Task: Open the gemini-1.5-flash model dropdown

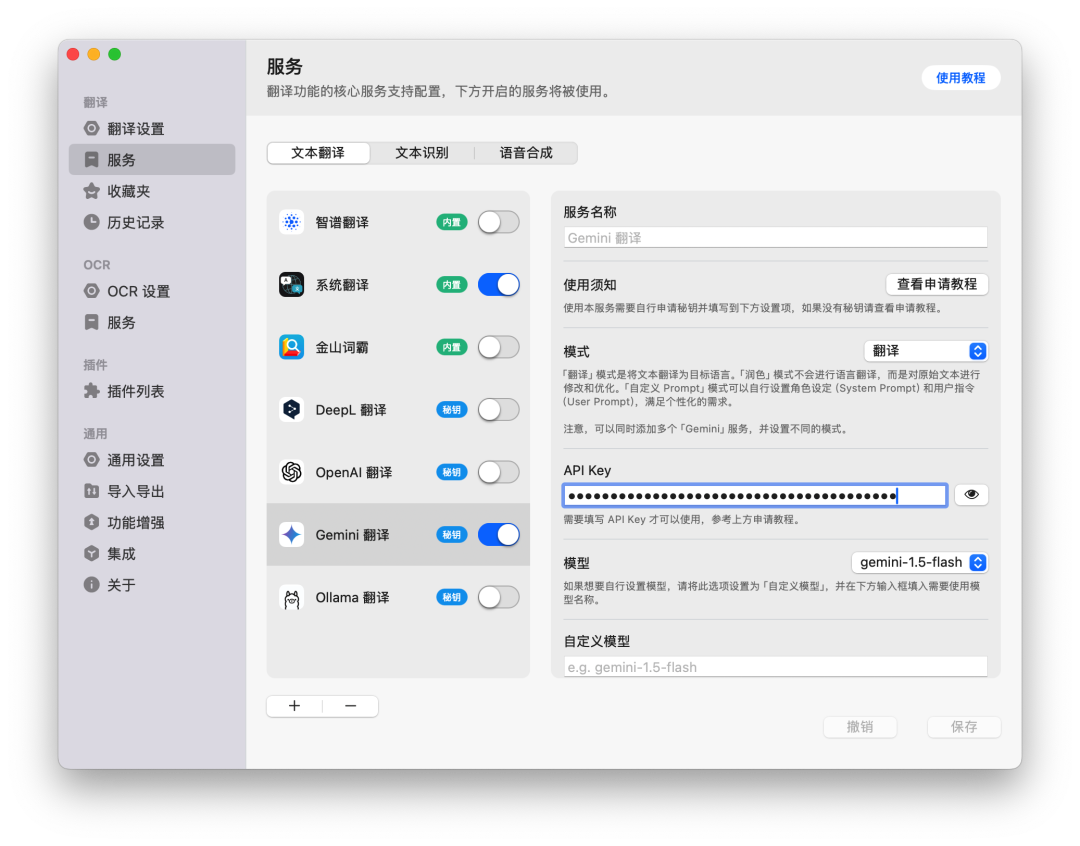Action: 920,562
